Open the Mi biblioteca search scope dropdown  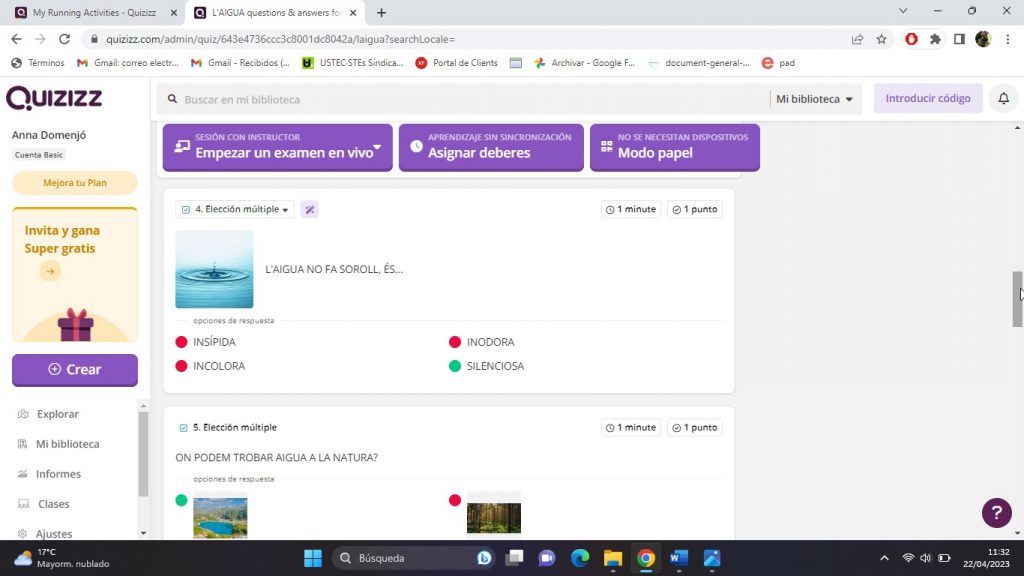click(x=814, y=99)
